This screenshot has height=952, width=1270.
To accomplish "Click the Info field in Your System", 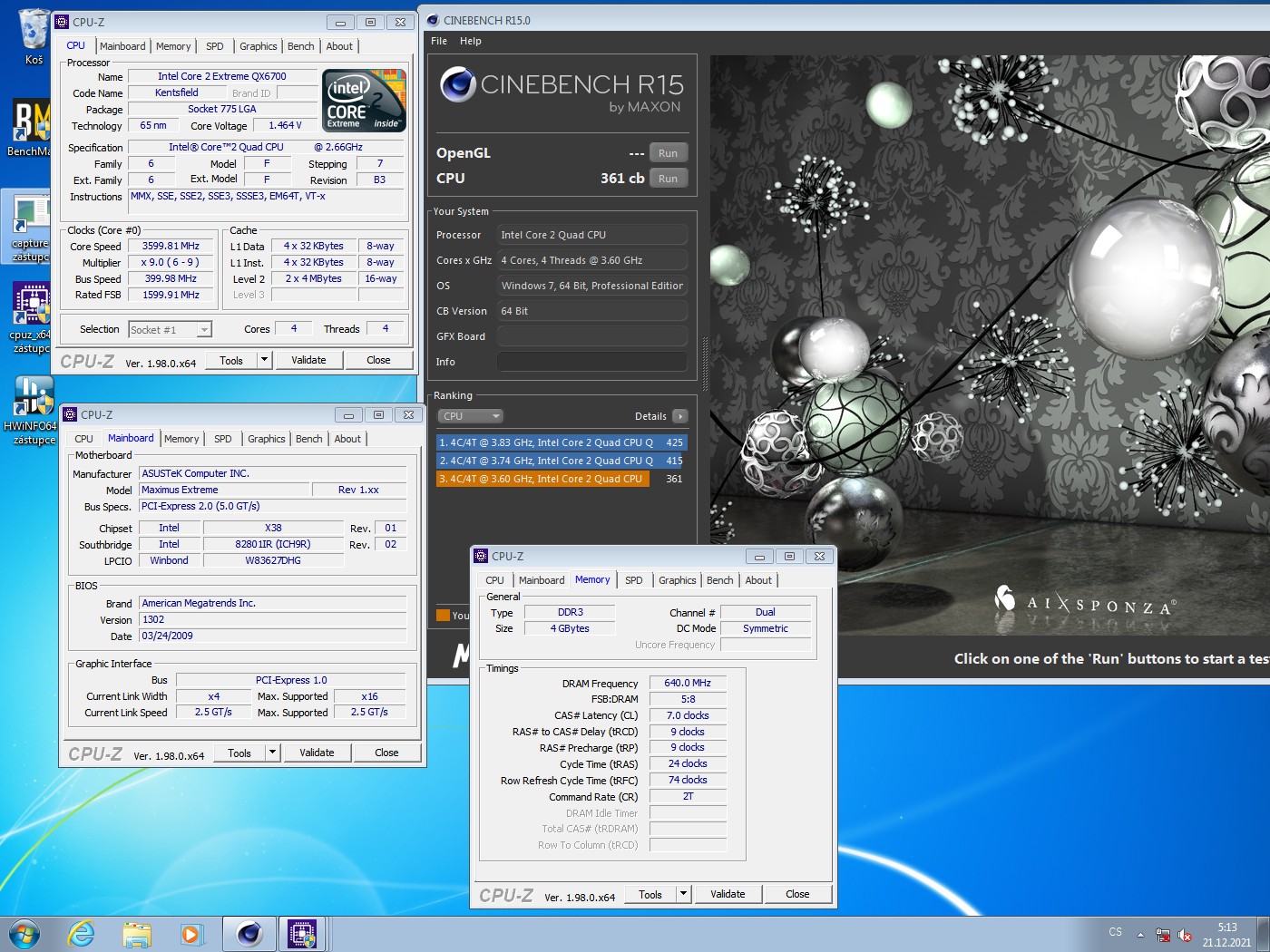I will point(591,362).
